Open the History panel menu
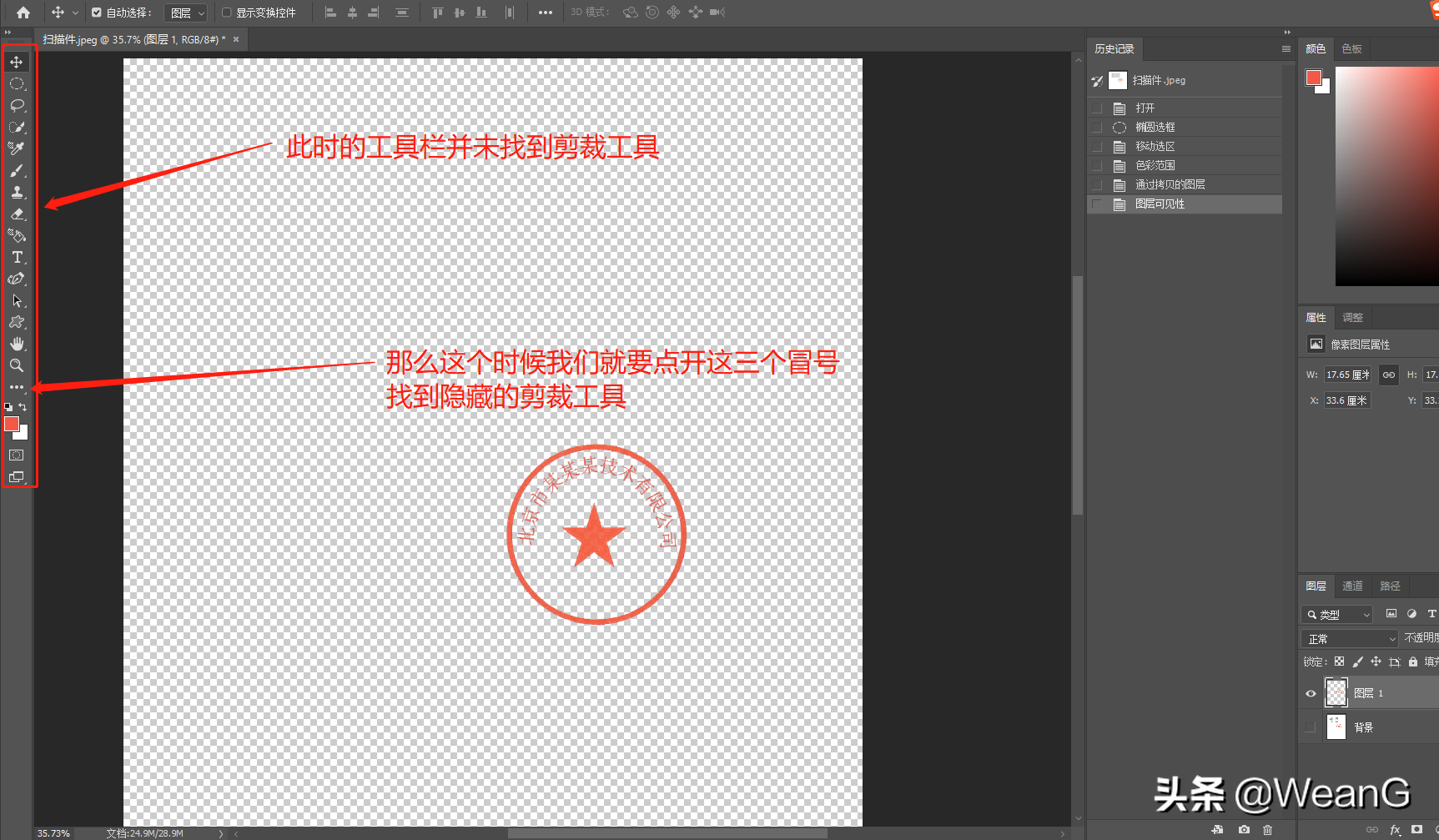The width and height of the screenshot is (1439, 840). (x=1286, y=49)
